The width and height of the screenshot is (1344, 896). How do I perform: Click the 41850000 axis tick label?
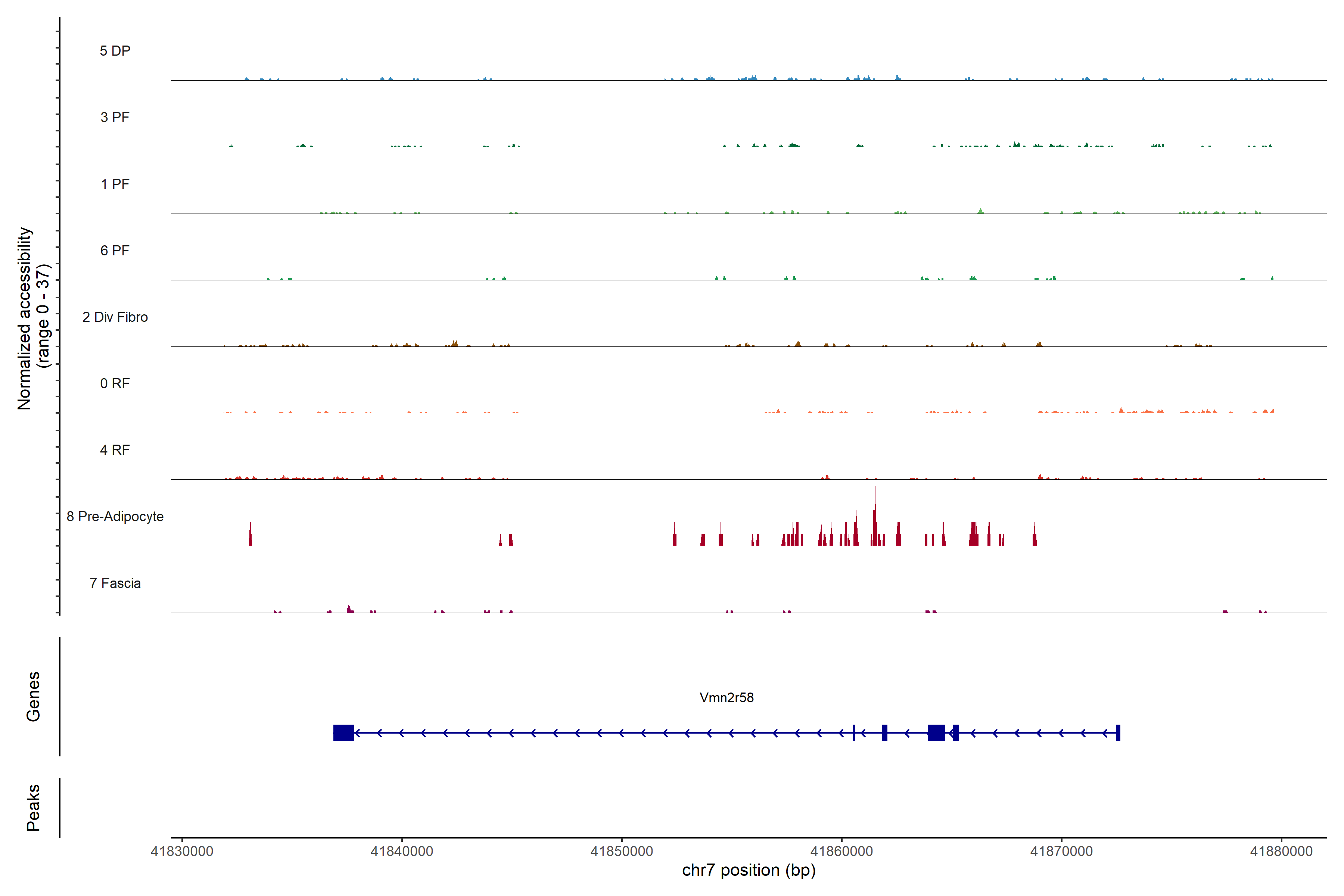click(x=622, y=851)
